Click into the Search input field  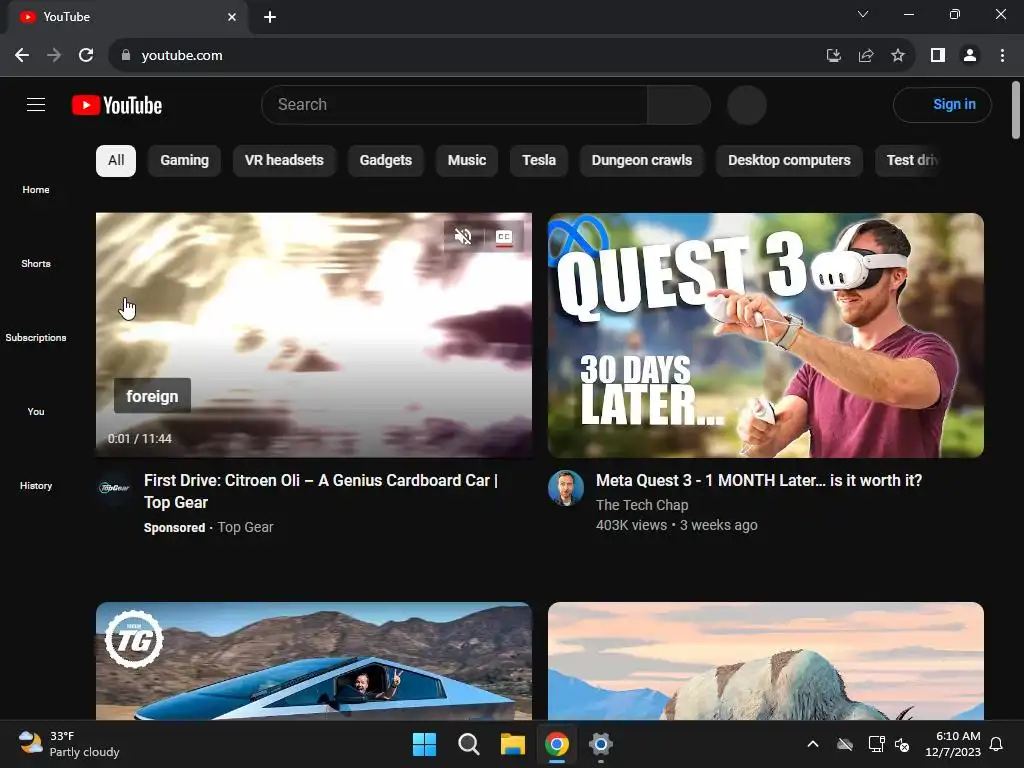454,104
